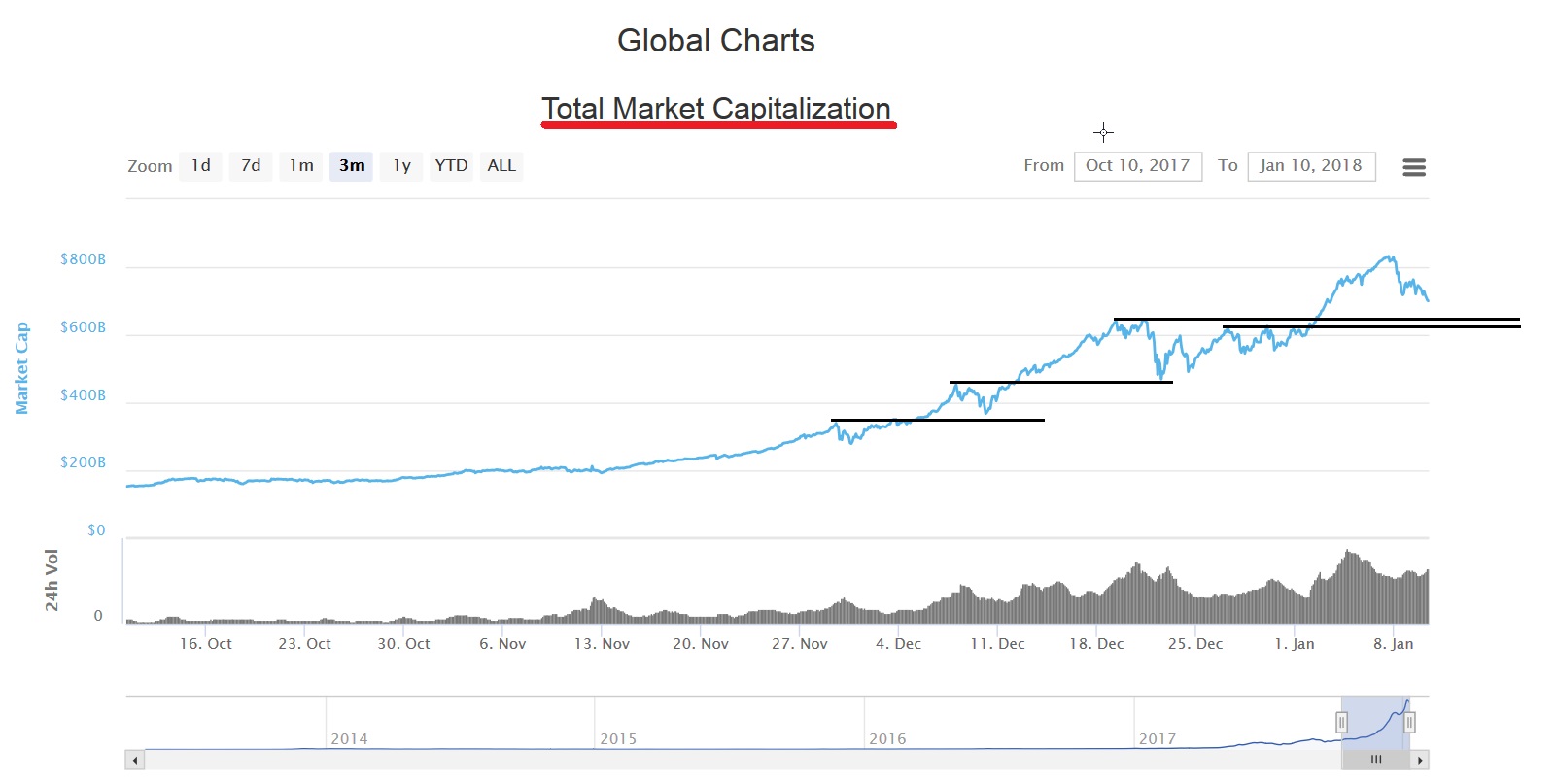Image resolution: width=1556 pixels, height=784 pixels.
Task: Select the 3m zoom button
Action: point(352,166)
